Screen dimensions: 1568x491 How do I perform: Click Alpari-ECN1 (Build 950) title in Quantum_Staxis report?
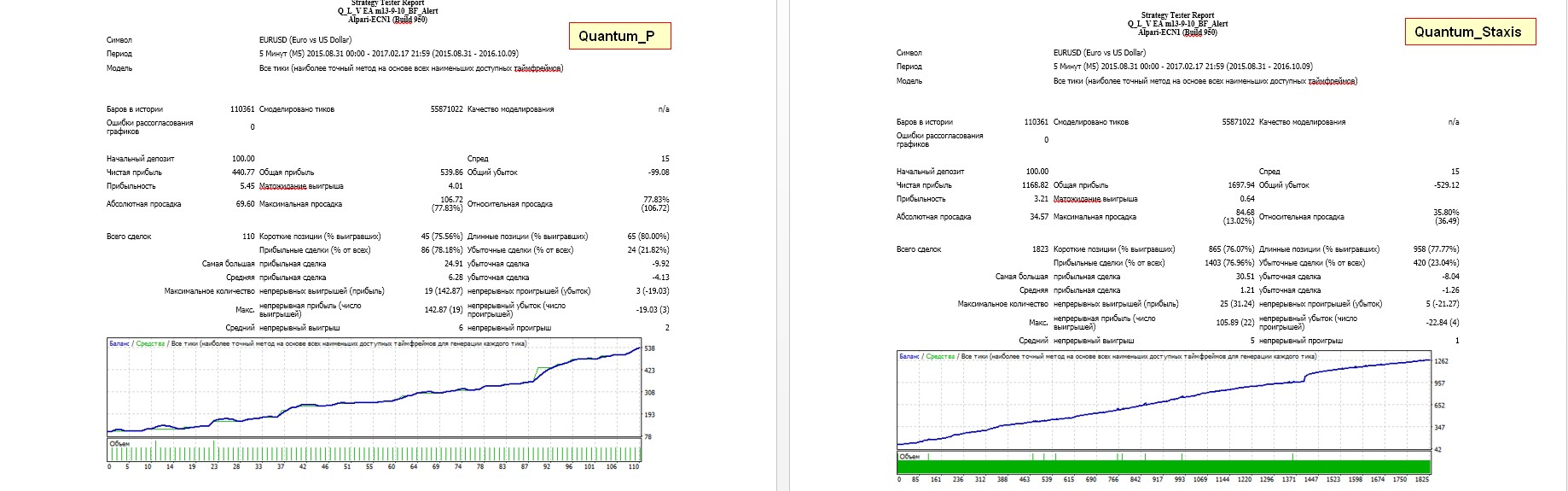point(1177,32)
